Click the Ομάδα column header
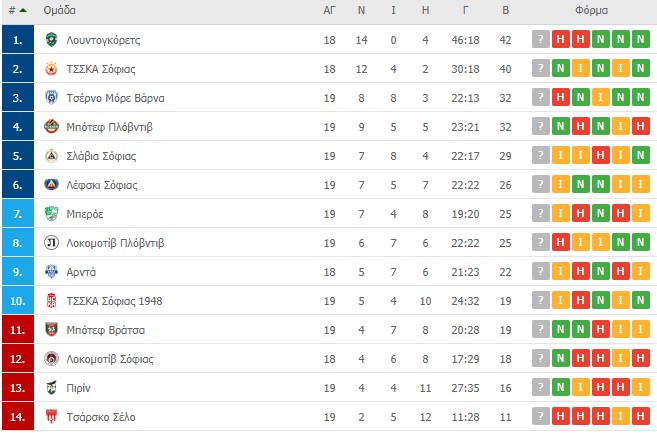 (x=59, y=10)
